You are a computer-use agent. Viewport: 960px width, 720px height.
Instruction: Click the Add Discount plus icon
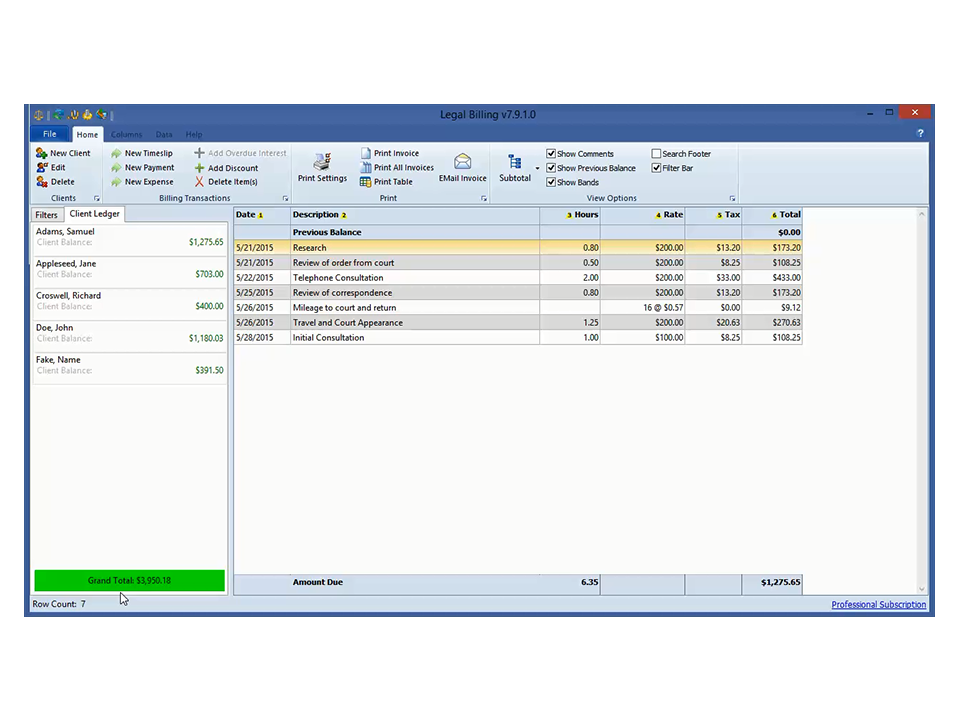tap(200, 168)
